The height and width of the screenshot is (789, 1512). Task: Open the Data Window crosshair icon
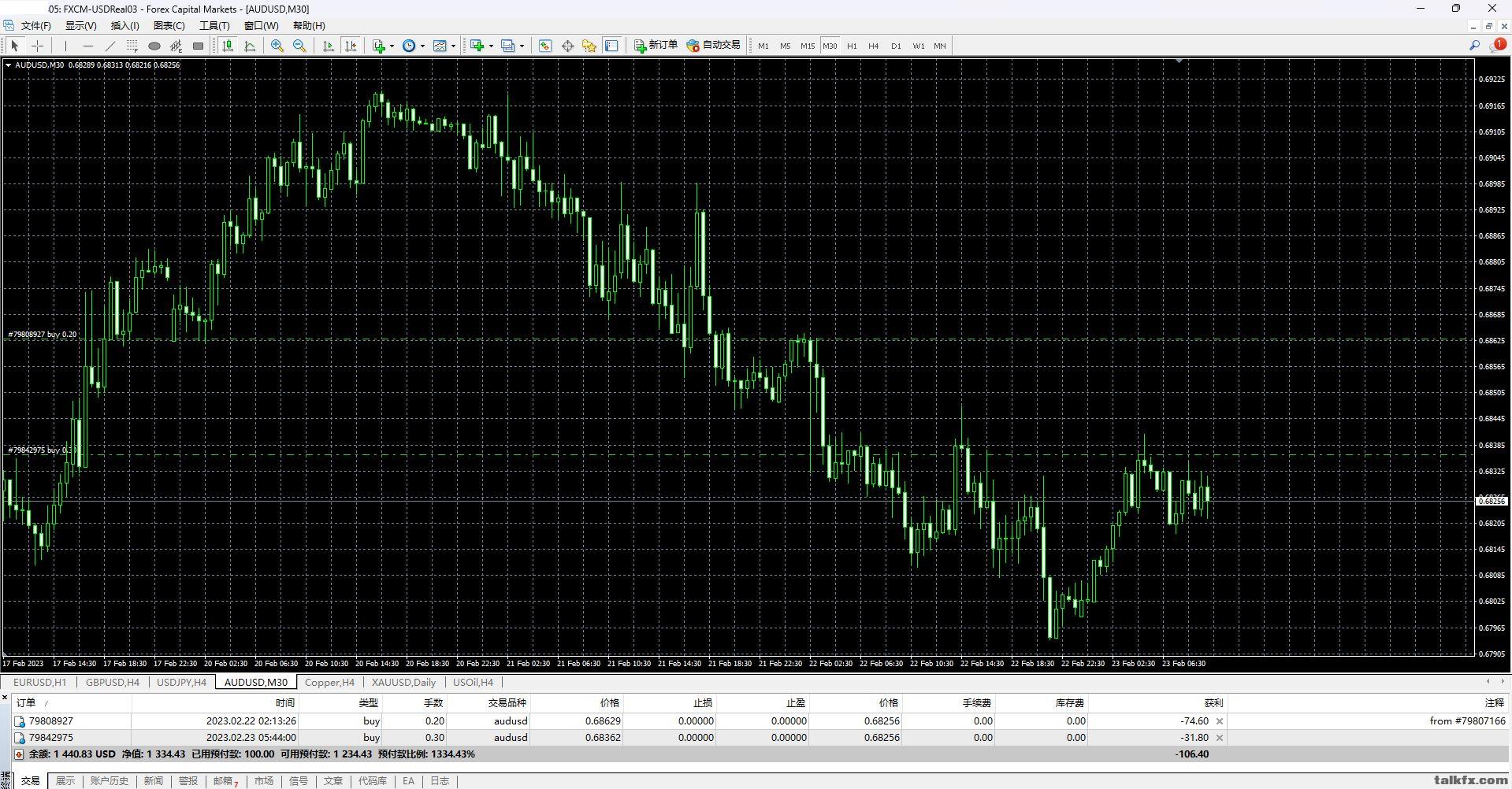567,46
